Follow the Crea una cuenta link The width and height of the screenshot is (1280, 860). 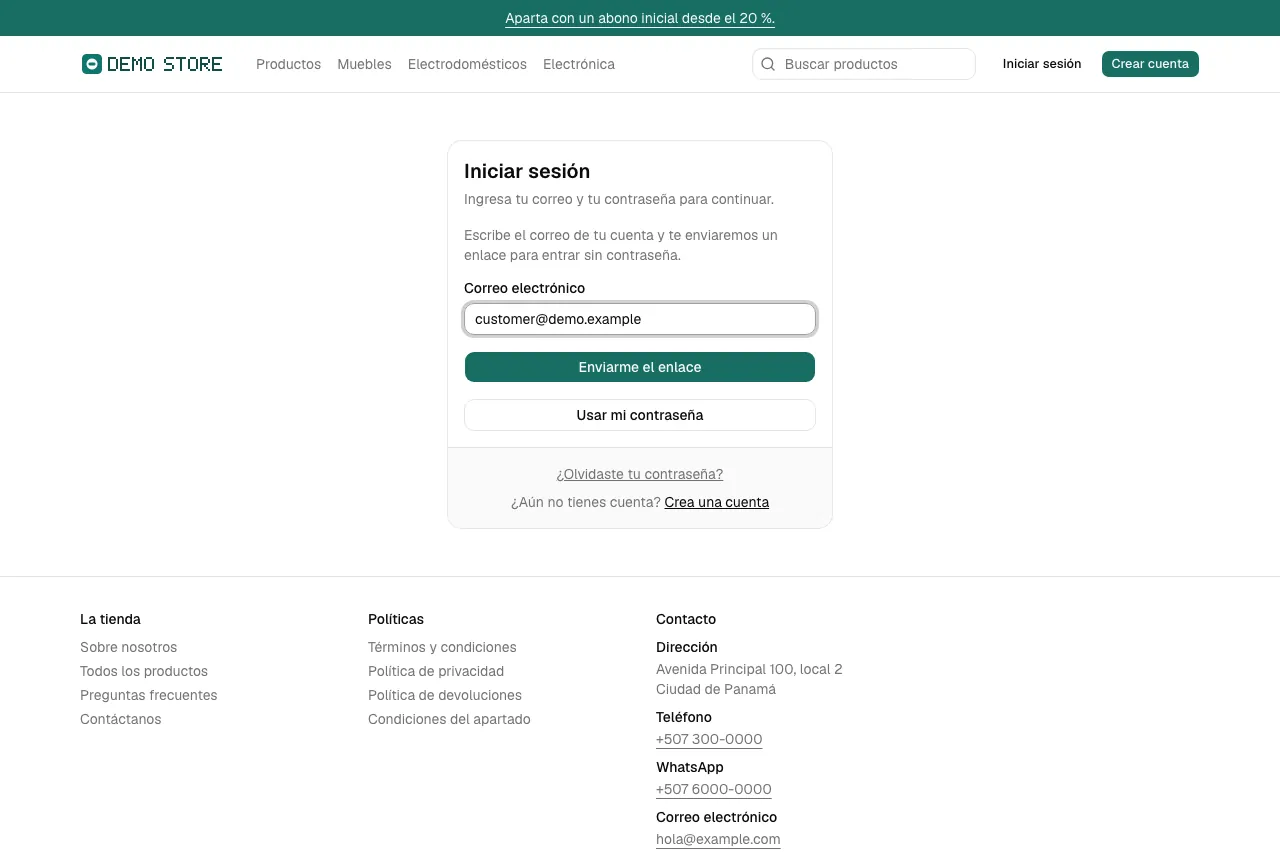(x=716, y=502)
